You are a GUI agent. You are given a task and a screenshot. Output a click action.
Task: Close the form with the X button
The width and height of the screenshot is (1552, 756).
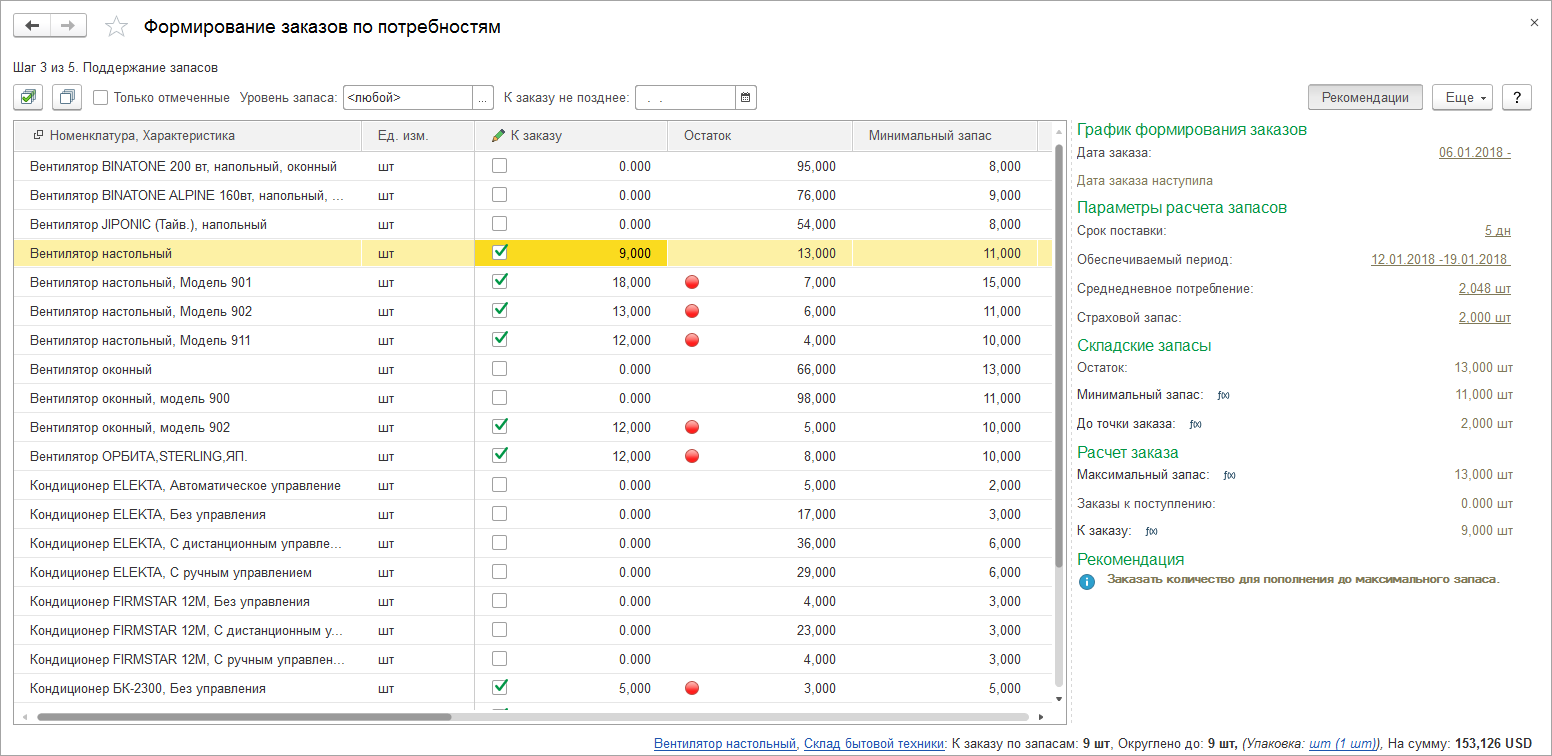pos(1534,22)
